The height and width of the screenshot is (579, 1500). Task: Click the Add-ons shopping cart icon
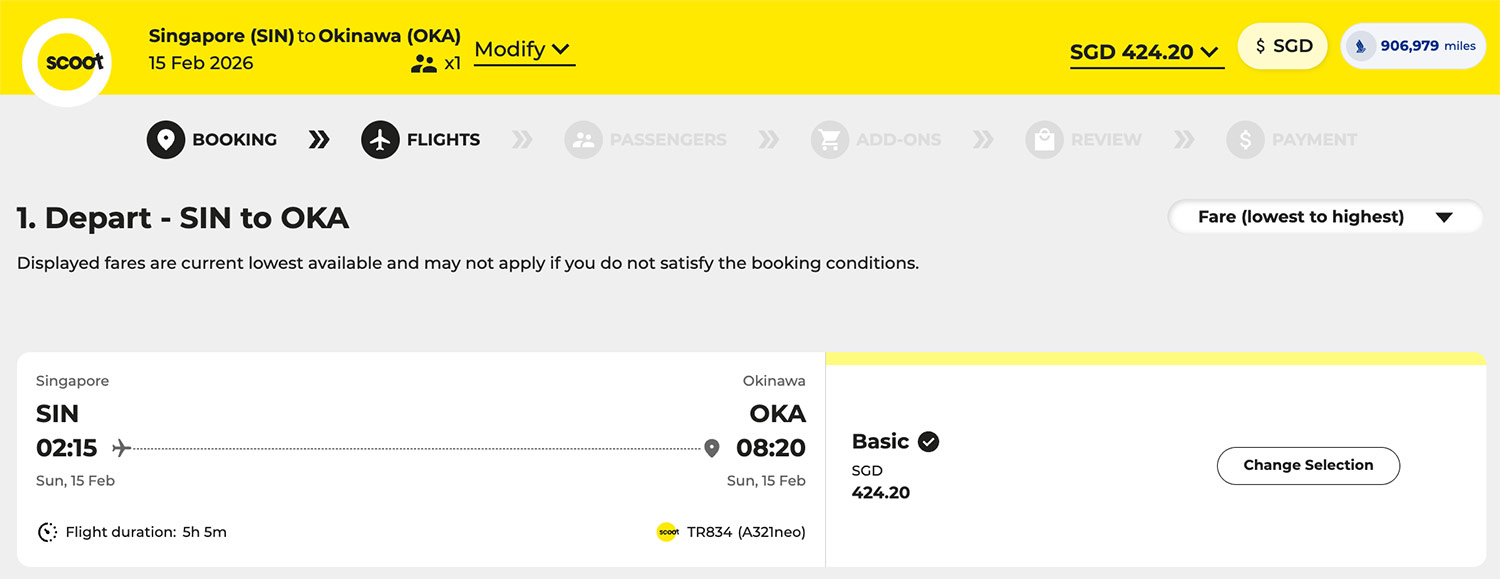click(830, 140)
